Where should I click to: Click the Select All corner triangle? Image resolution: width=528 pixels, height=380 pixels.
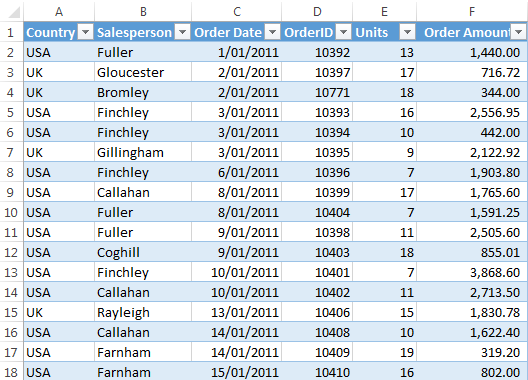coord(13,12)
